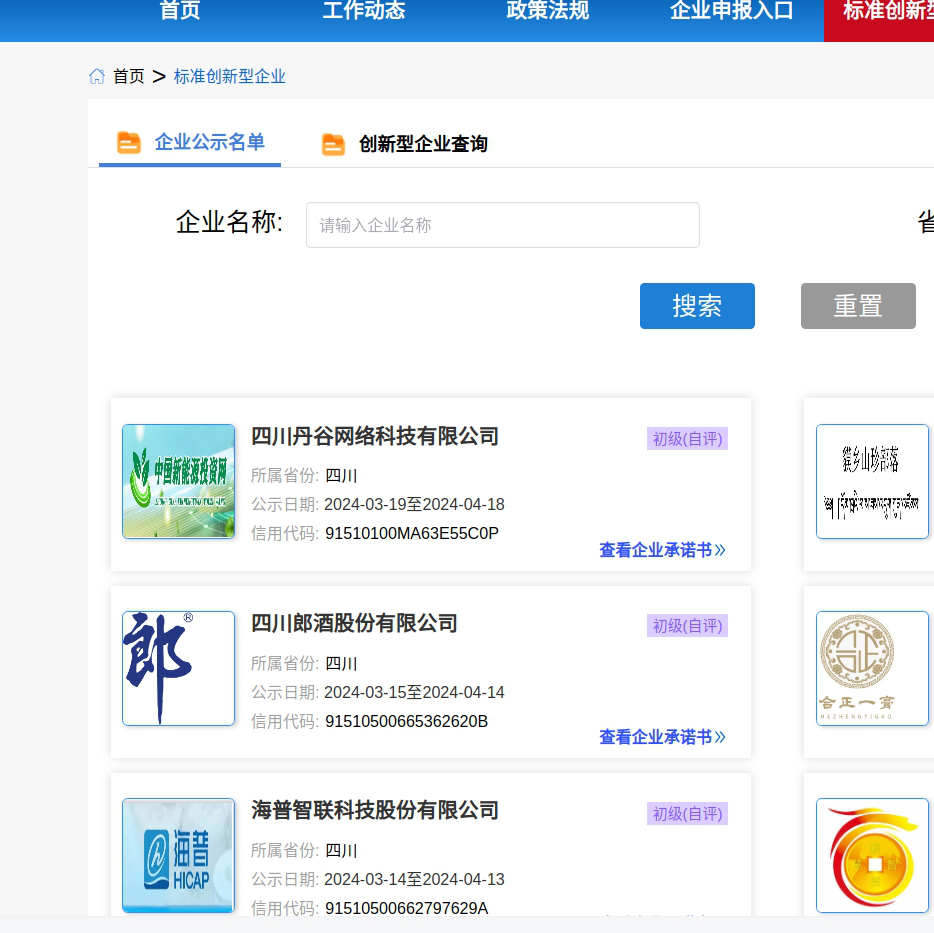Click the golden coin logo in the right column
The height and width of the screenshot is (933, 934).
pyautogui.click(x=872, y=855)
